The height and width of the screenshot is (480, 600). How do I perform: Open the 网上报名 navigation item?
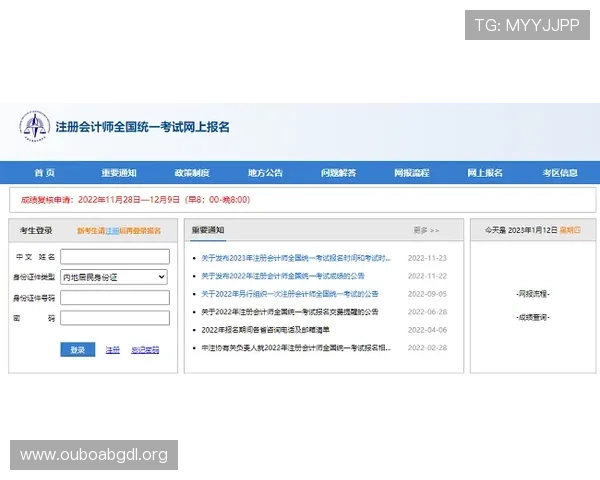485,173
